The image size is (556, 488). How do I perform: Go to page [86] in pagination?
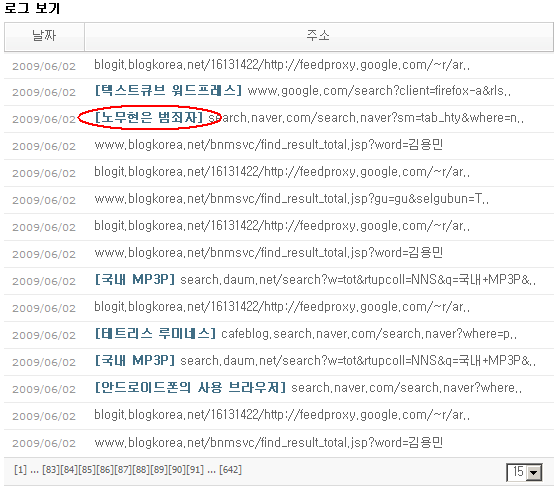[x=105, y=470]
